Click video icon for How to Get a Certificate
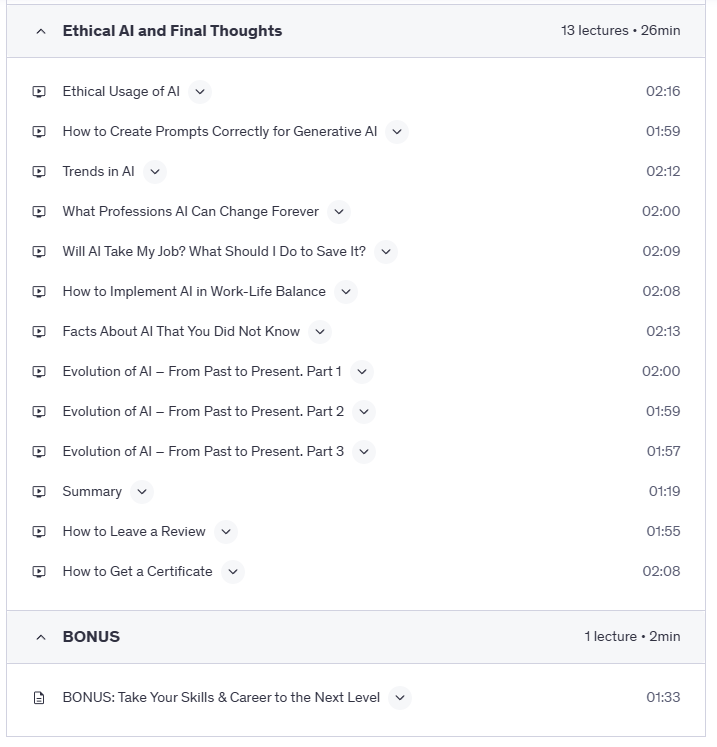This screenshot has height=747, width=717. 39,572
